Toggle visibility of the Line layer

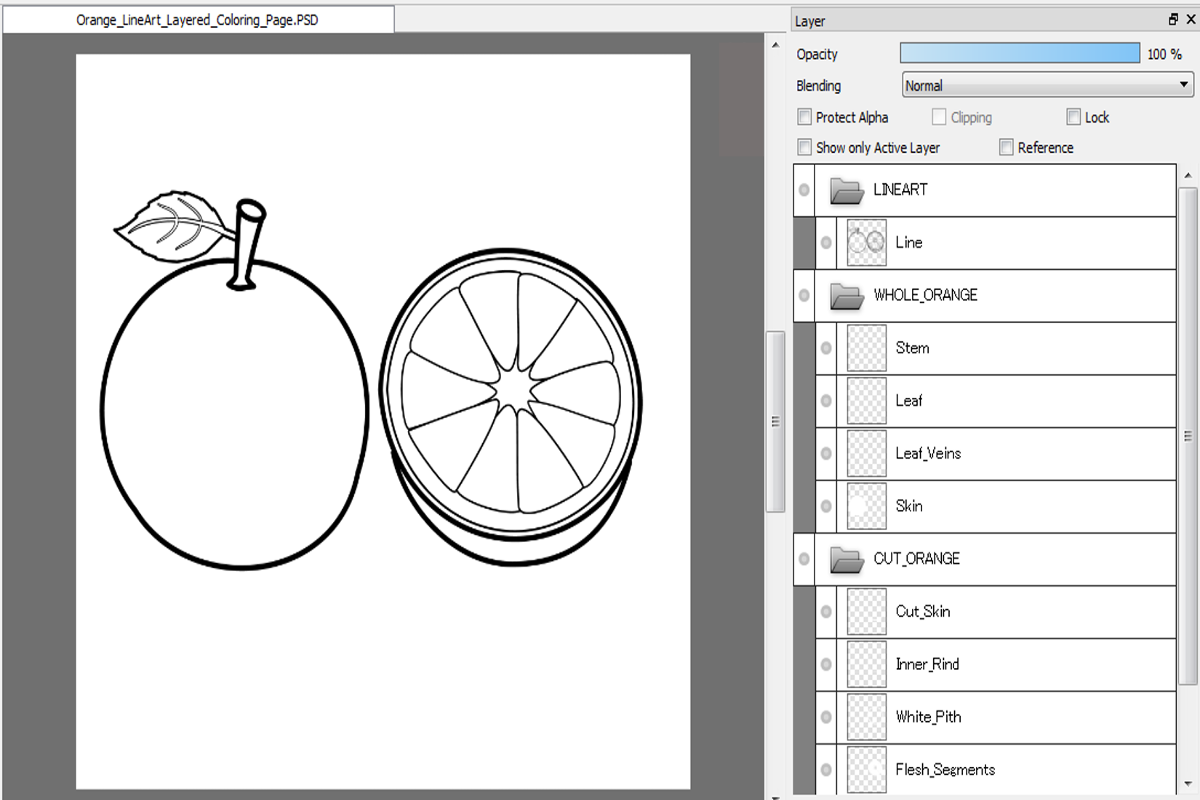pyautogui.click(x=826, y=243)
